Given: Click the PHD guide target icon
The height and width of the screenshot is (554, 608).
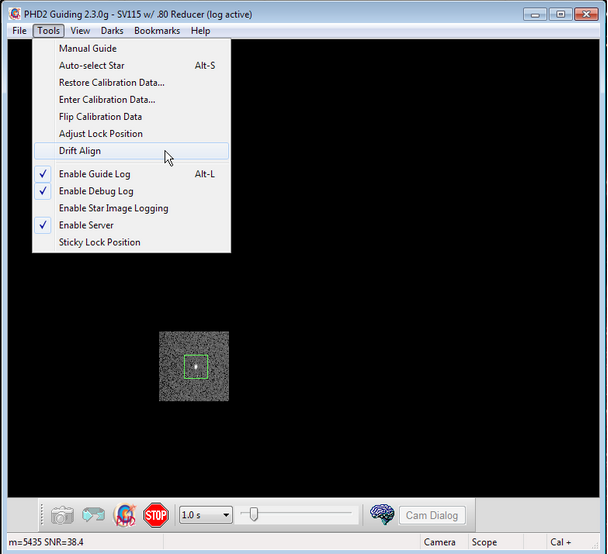Looking at the screenshot, I should pyautogui.click(x=125, y=515).
